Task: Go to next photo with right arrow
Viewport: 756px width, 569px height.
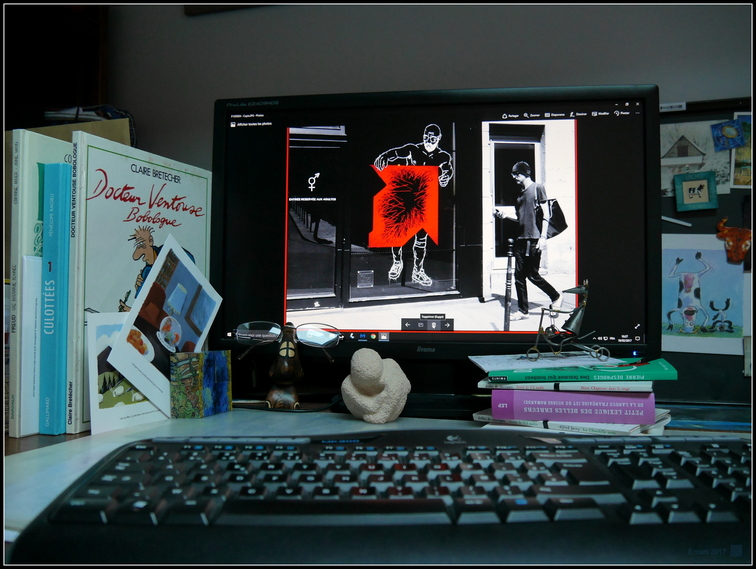Action: 447,325
